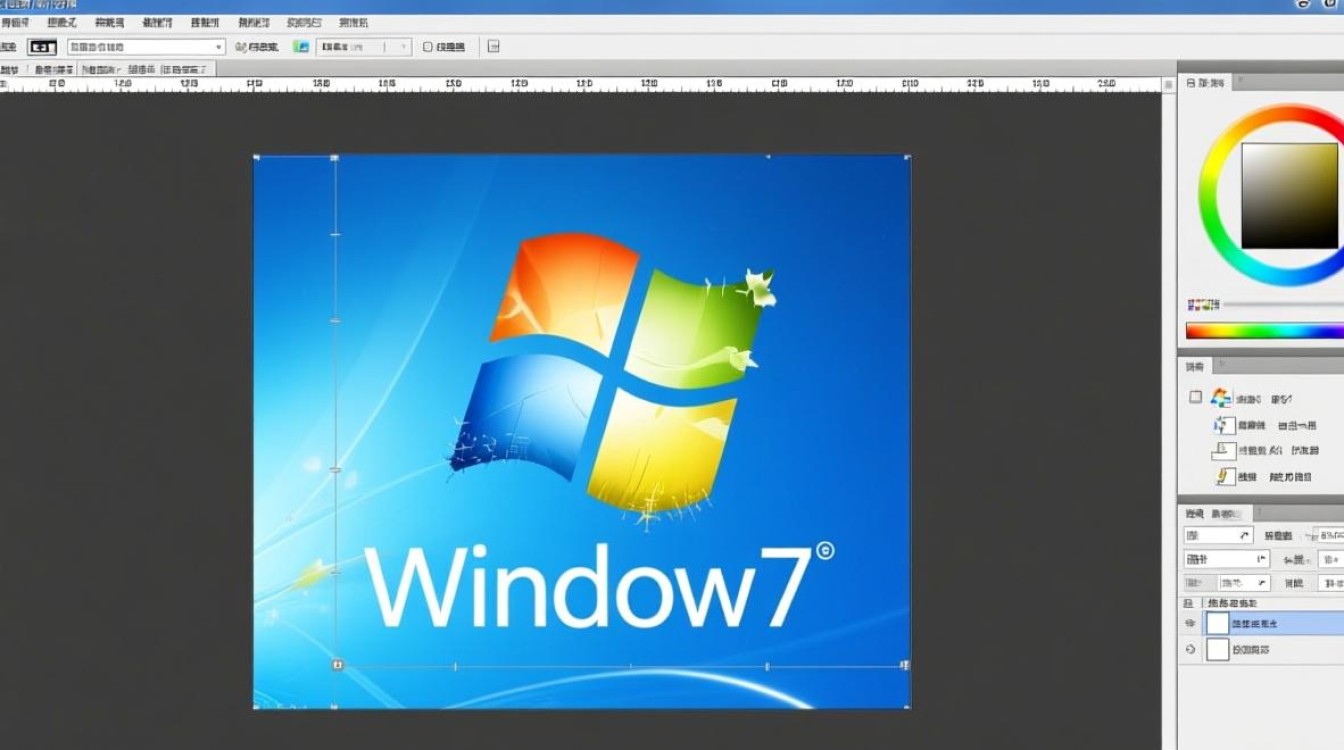Click the bottom layer's white thumbnail
Image resolution: width=1344 pixels, height=750 pixels.
click(1216, 649)
